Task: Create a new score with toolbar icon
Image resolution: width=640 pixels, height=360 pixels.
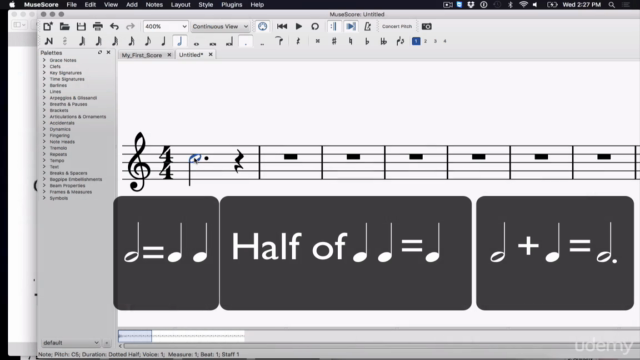Action: point(48,27)
